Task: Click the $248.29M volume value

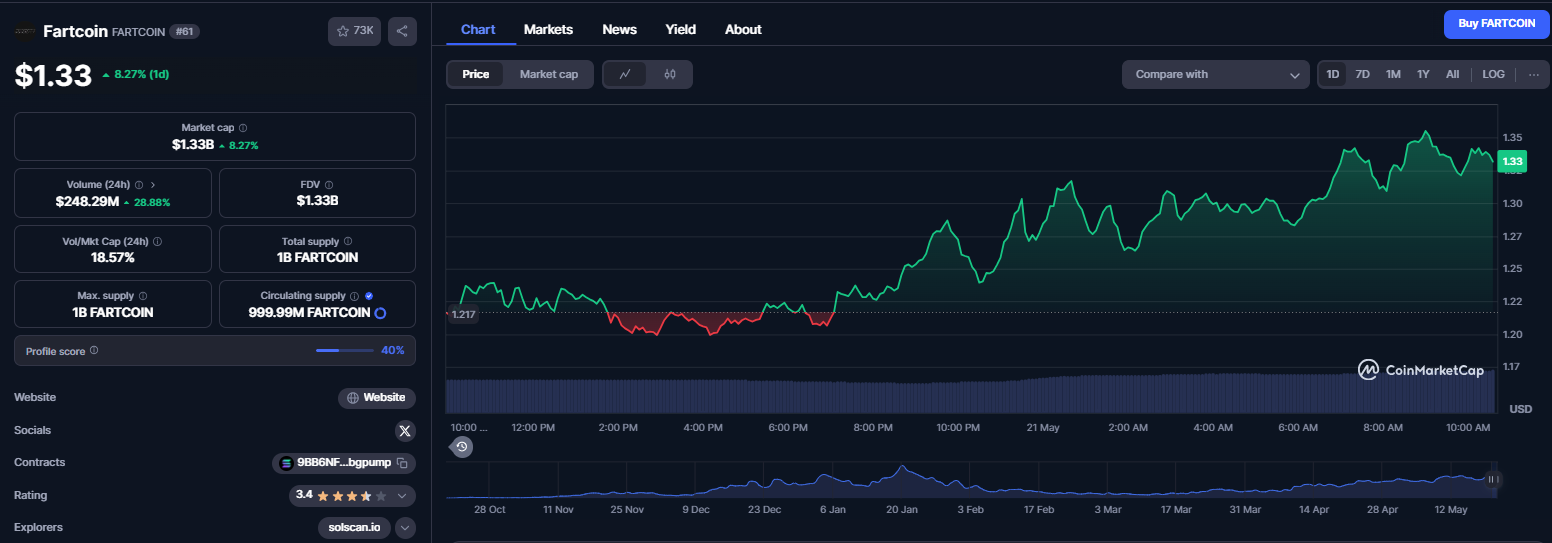Action: 87,202
